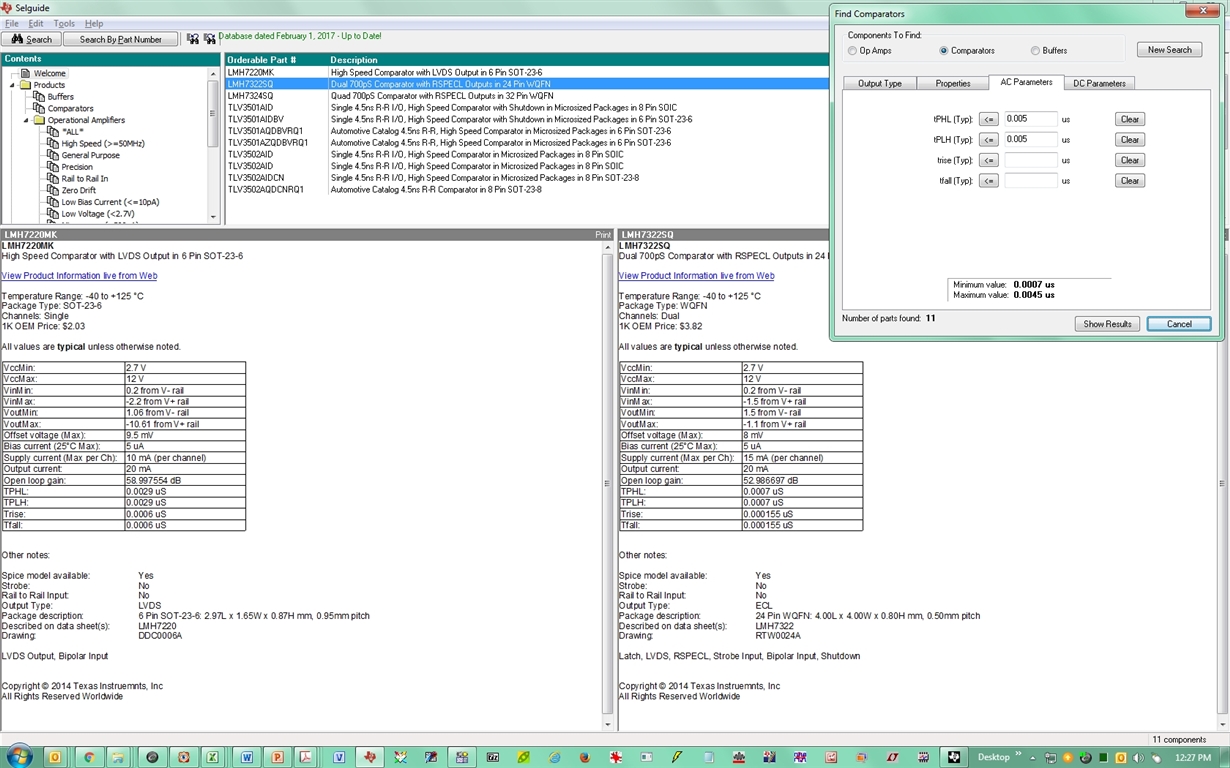
Task: Click the <= operator button for tPLH
Action: point(988,140)
